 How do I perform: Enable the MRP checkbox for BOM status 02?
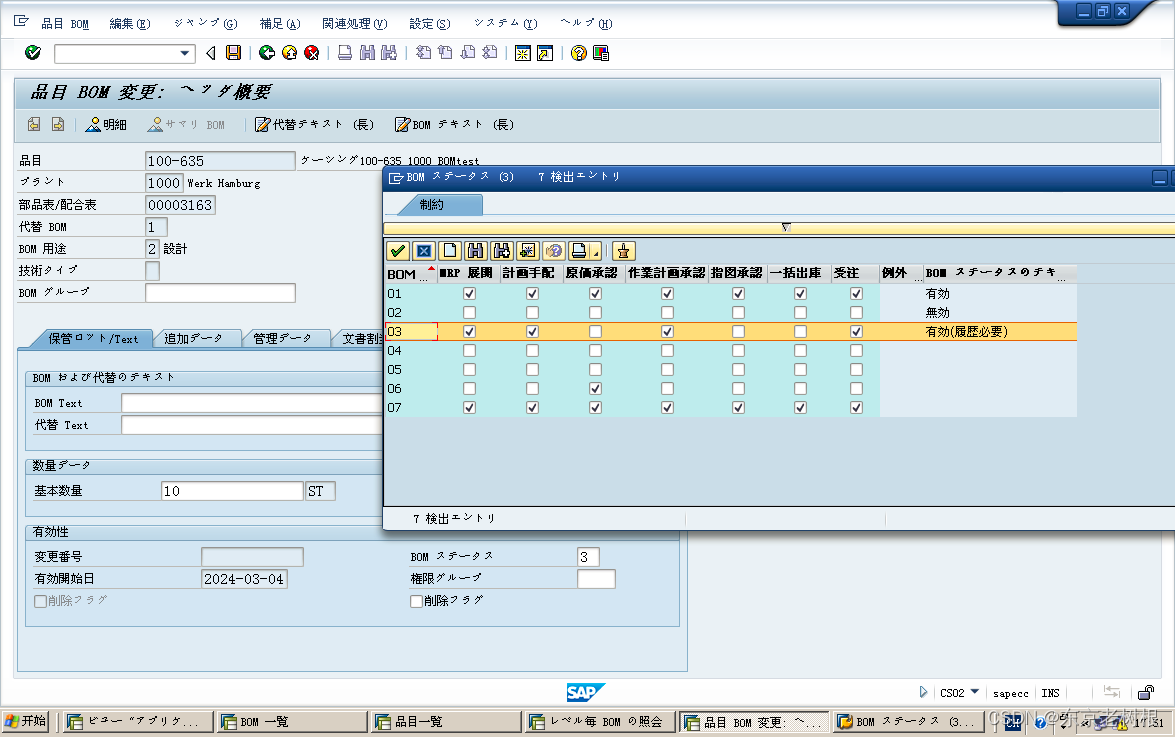click(468, 312)
